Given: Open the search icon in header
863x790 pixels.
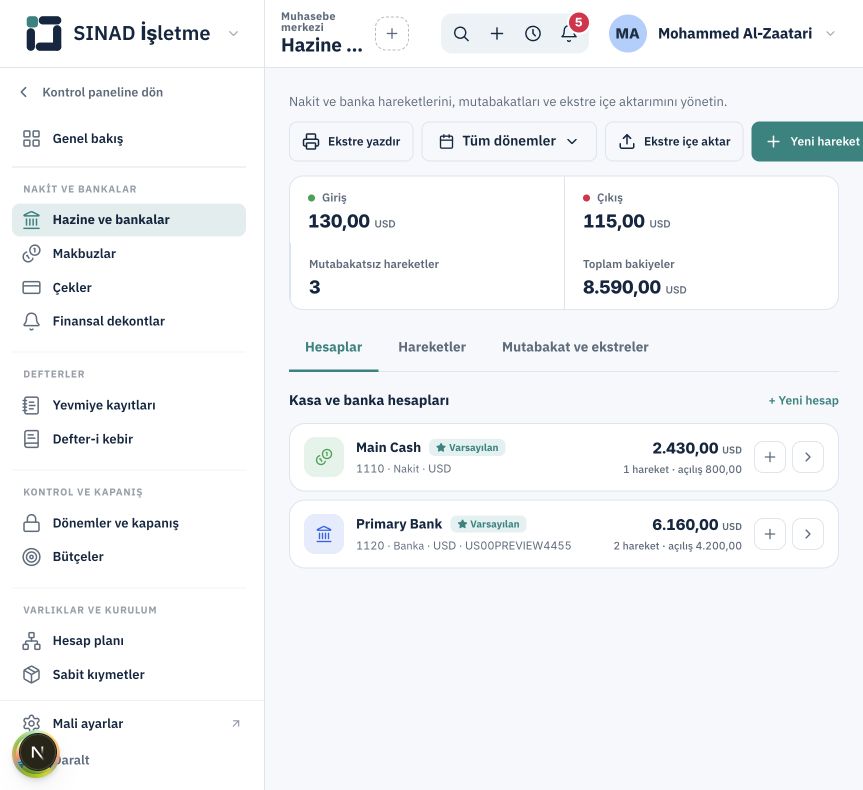Looking at the screenshot, I should click(x=461, y=34).
